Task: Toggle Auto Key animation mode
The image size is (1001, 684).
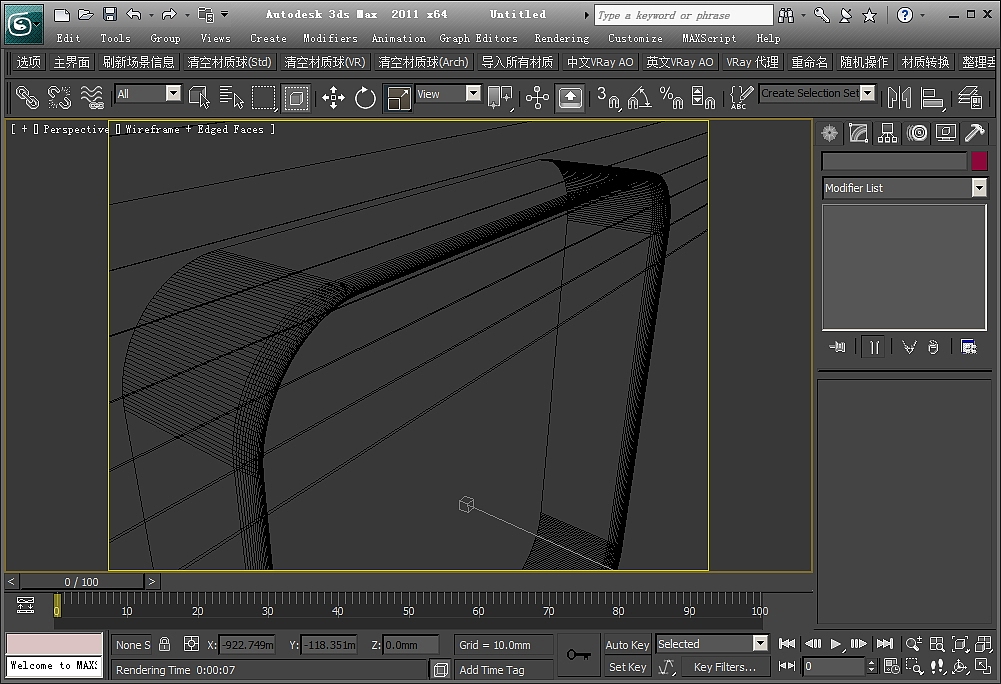Action: tap(627, 645)
